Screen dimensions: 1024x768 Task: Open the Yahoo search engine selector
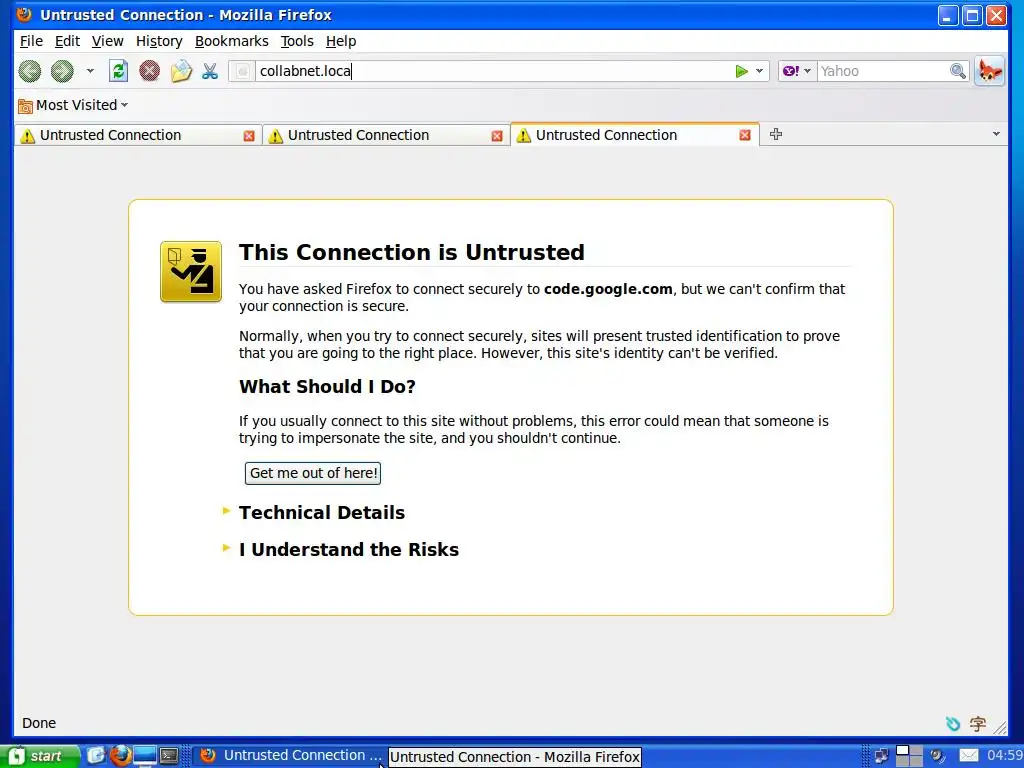(x=797, y=71)
